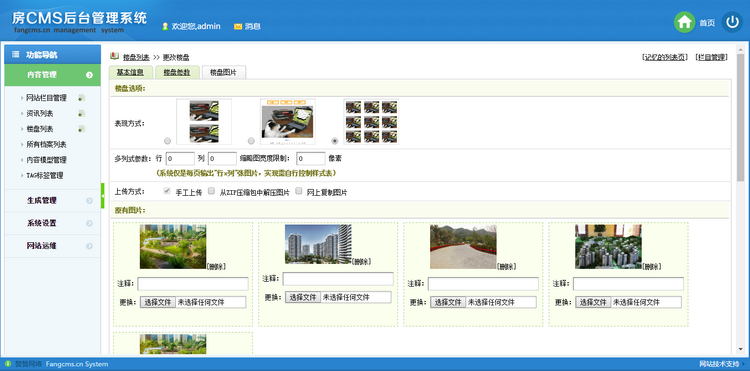Click the book icon before the breadcrumb
Screen dimensions: 750x371
(115, 56)
